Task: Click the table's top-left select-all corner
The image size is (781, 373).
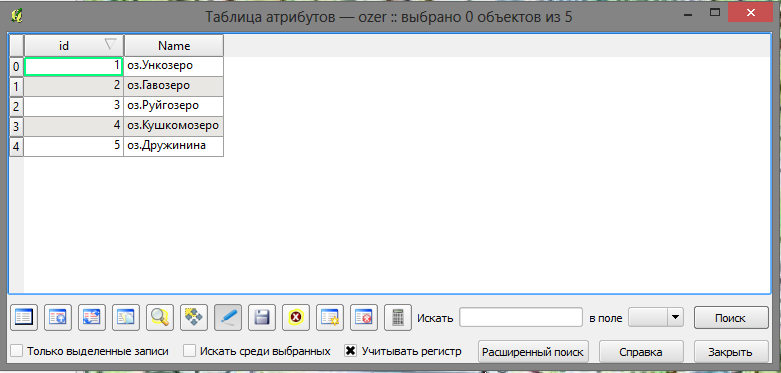Action: [16, 46]
